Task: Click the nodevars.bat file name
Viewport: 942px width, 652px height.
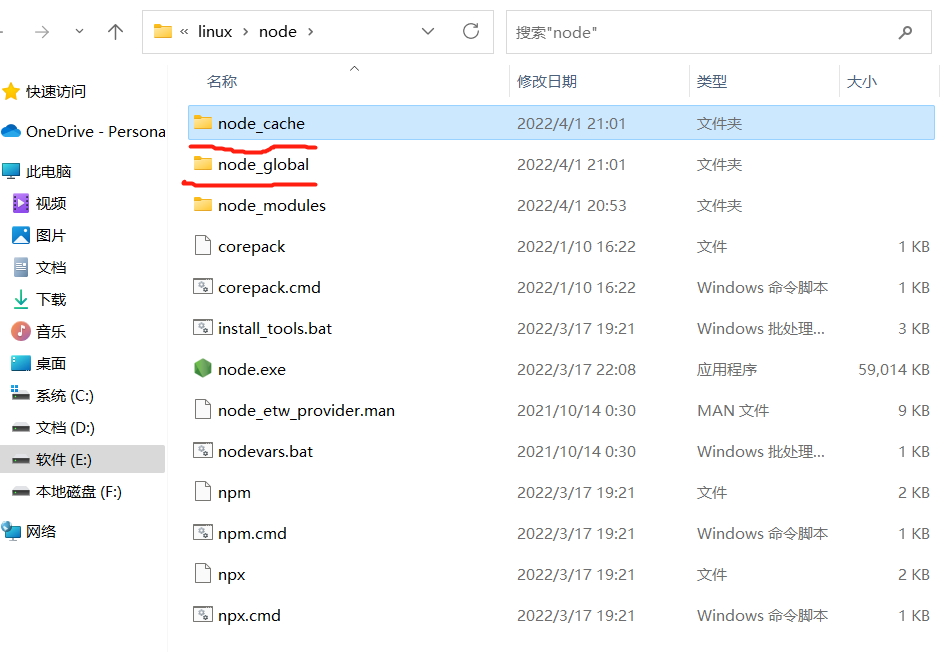Action: pyautogui.click(x=266, y=452)
